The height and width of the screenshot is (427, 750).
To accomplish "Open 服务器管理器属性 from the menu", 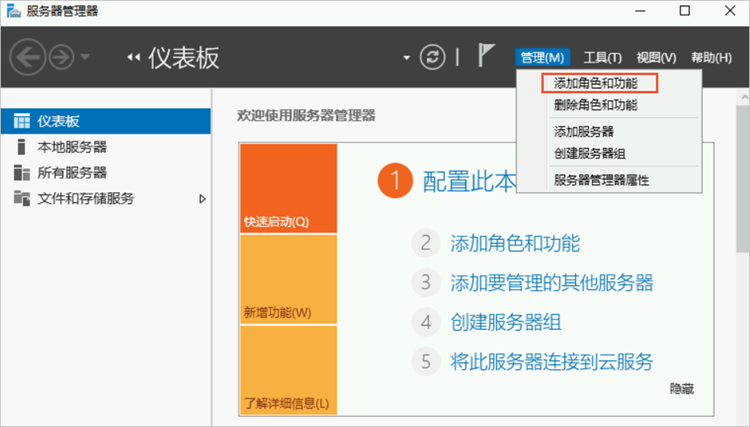I will 601,180.
